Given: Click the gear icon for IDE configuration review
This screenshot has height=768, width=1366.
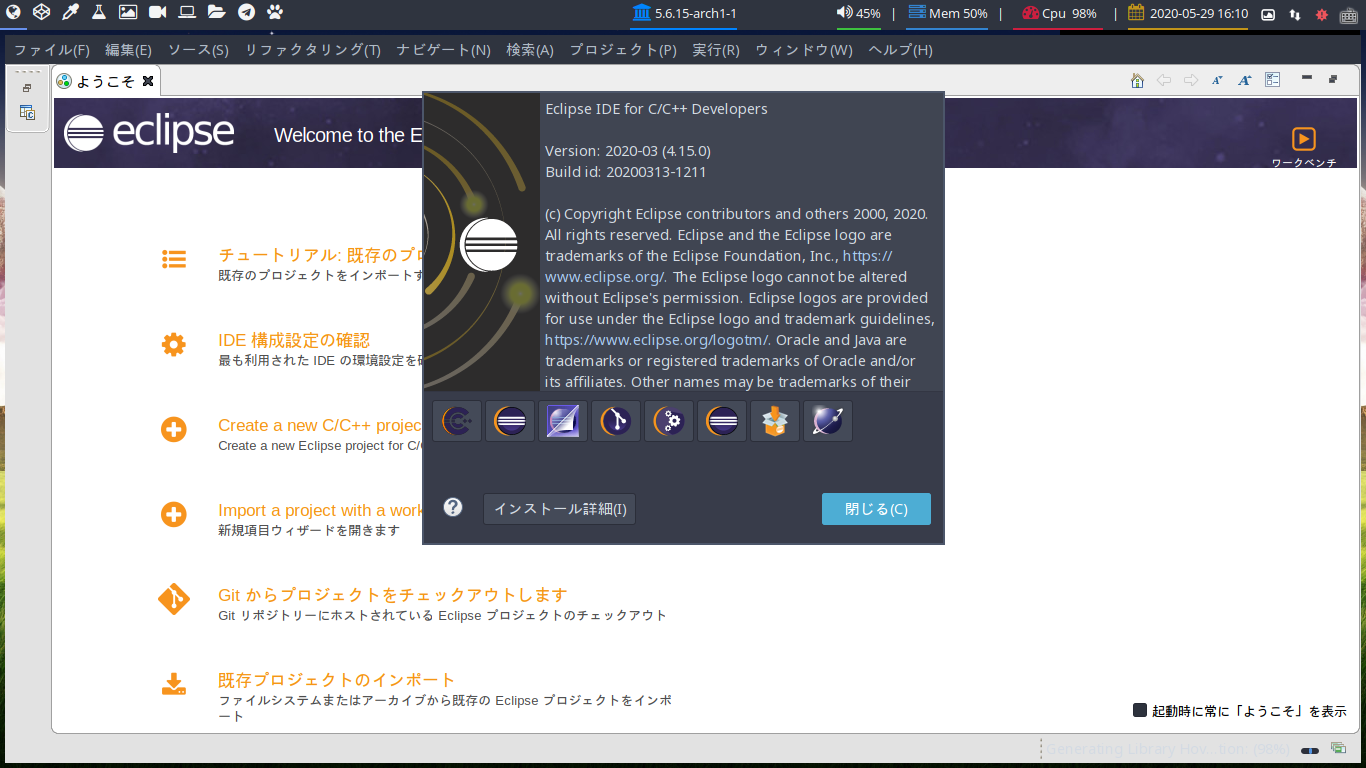Looking at the screenshot, I should click(174, 345).
